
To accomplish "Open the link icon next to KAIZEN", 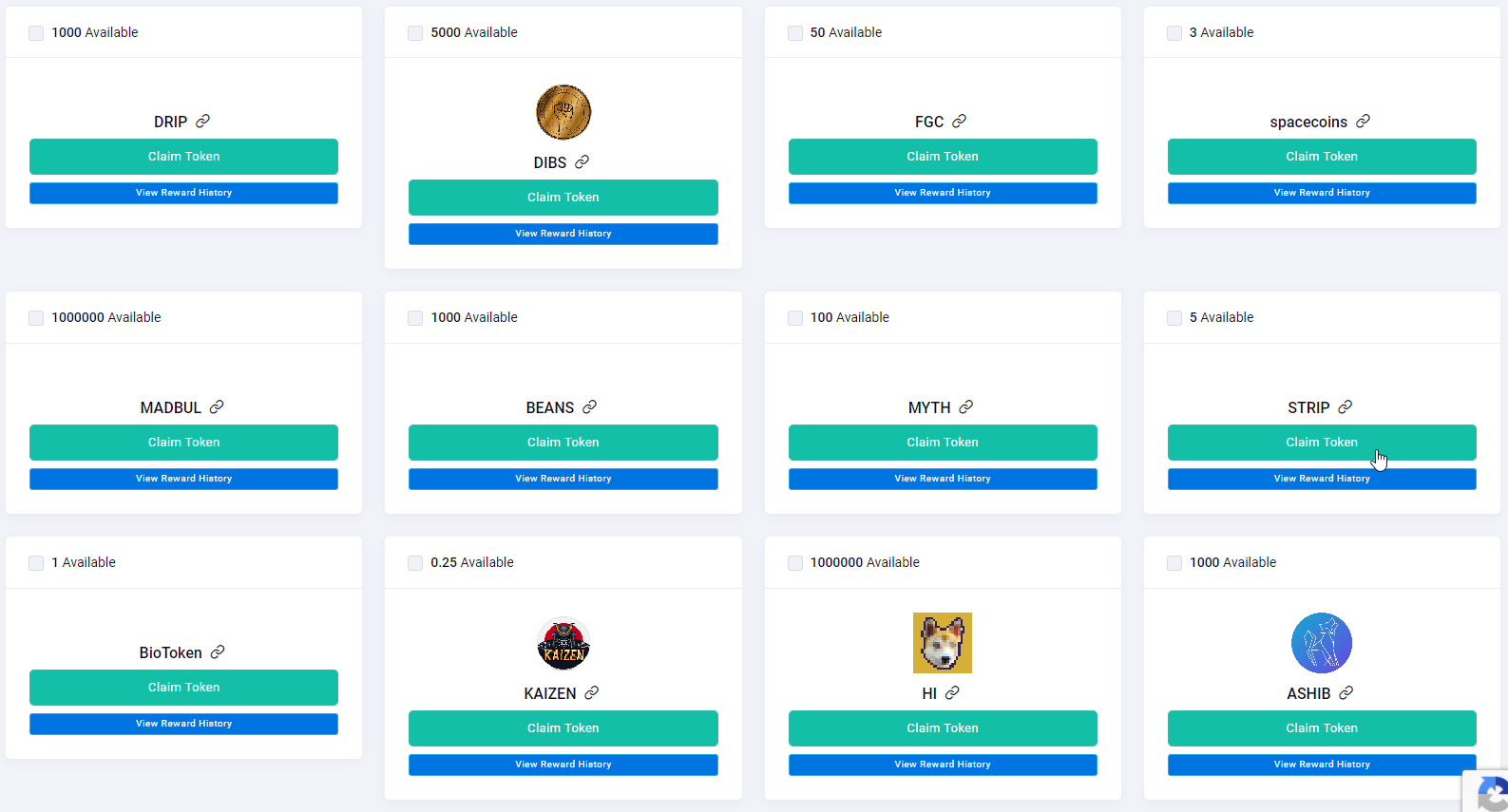I will [591, 693].
